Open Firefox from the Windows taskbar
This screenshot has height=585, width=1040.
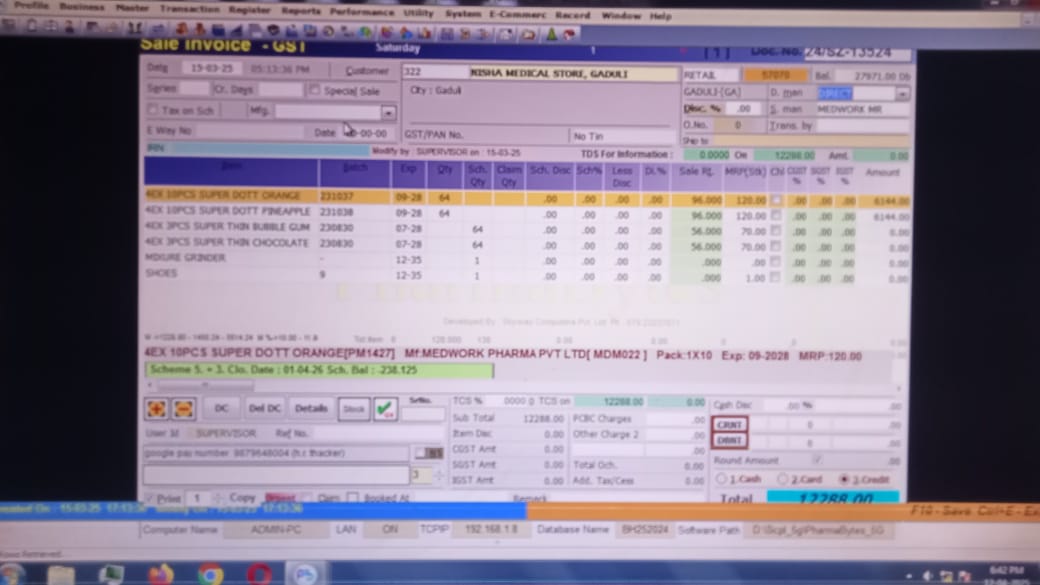(x=161, y=575)
